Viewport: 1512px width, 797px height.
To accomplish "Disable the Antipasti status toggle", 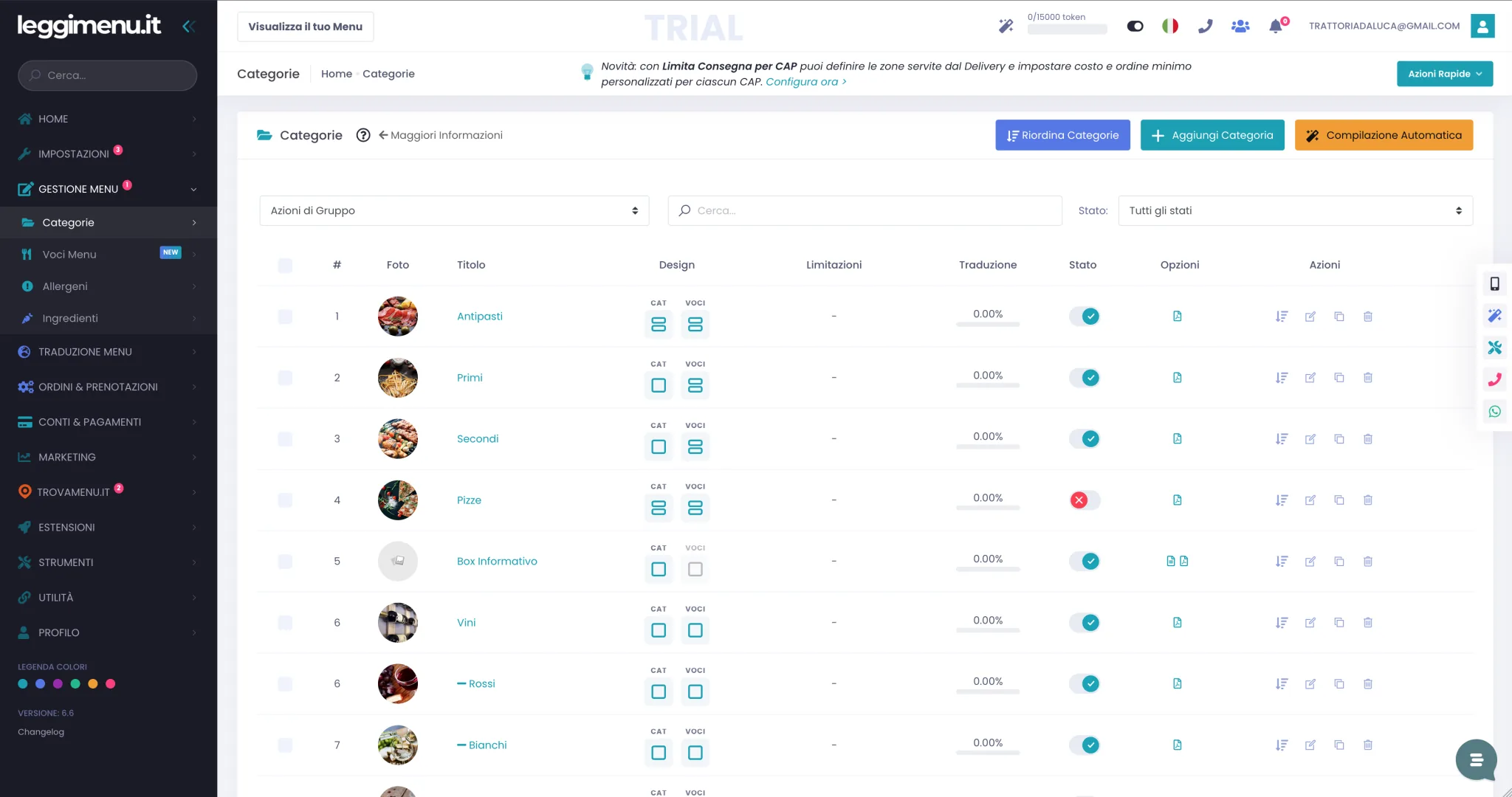I will [1085, 317].
